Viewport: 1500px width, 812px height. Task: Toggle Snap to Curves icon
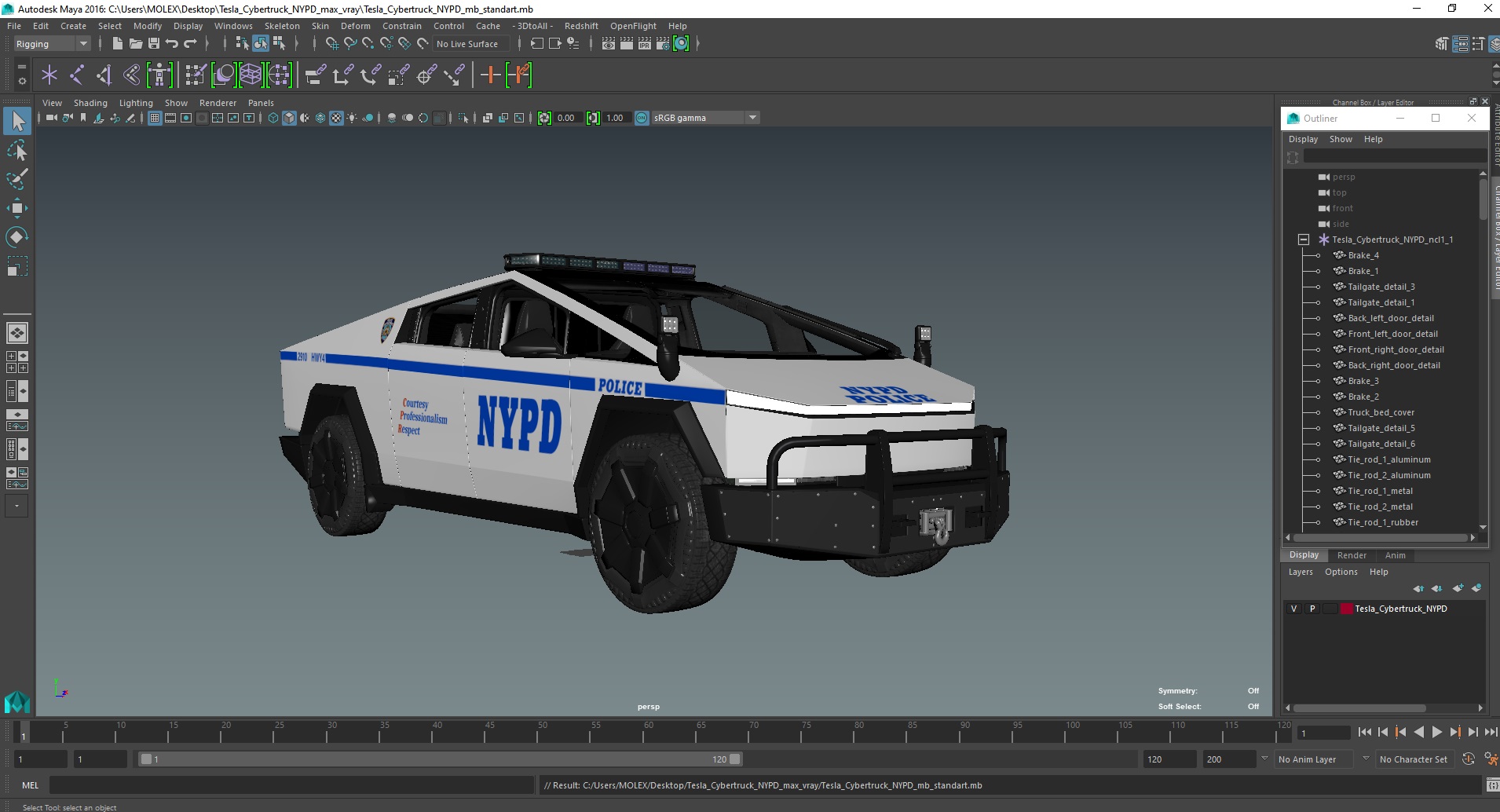tap(350, 44)
